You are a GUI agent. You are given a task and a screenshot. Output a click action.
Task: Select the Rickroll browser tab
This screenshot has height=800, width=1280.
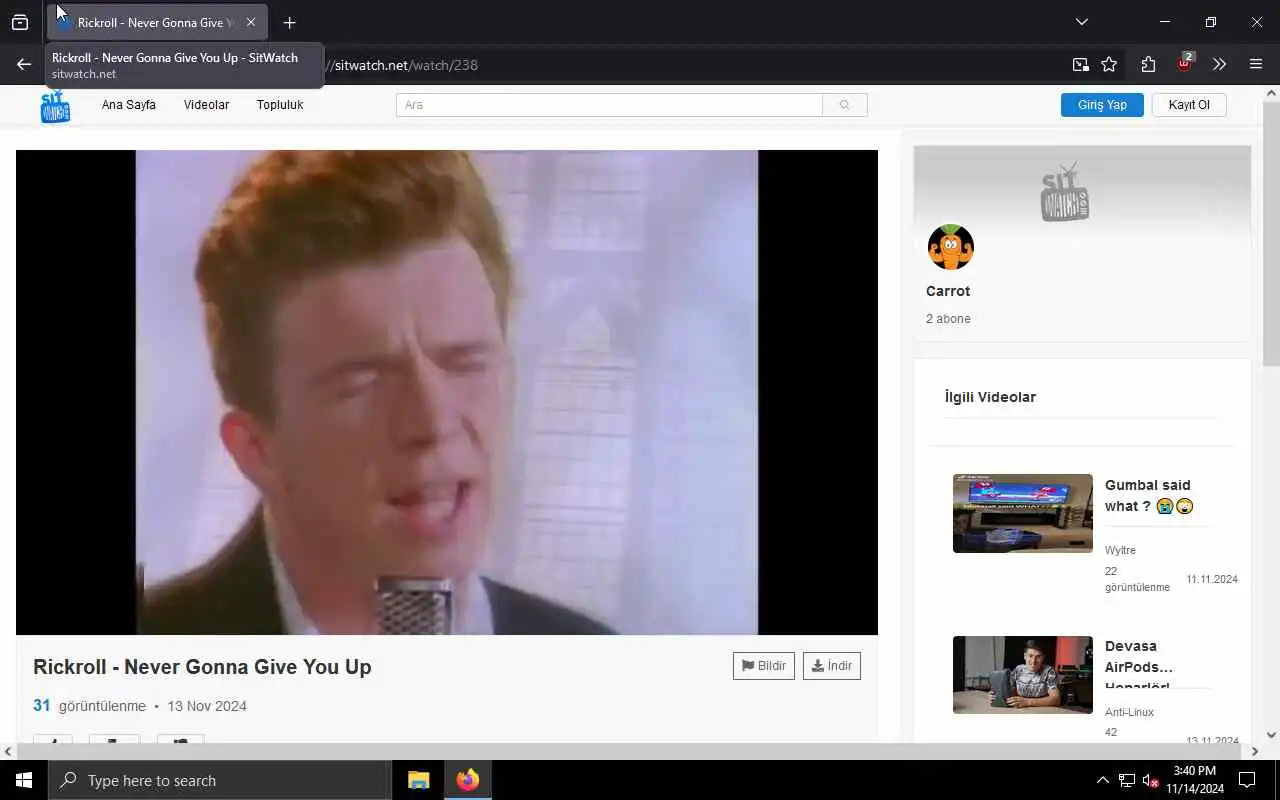[155, 22]
